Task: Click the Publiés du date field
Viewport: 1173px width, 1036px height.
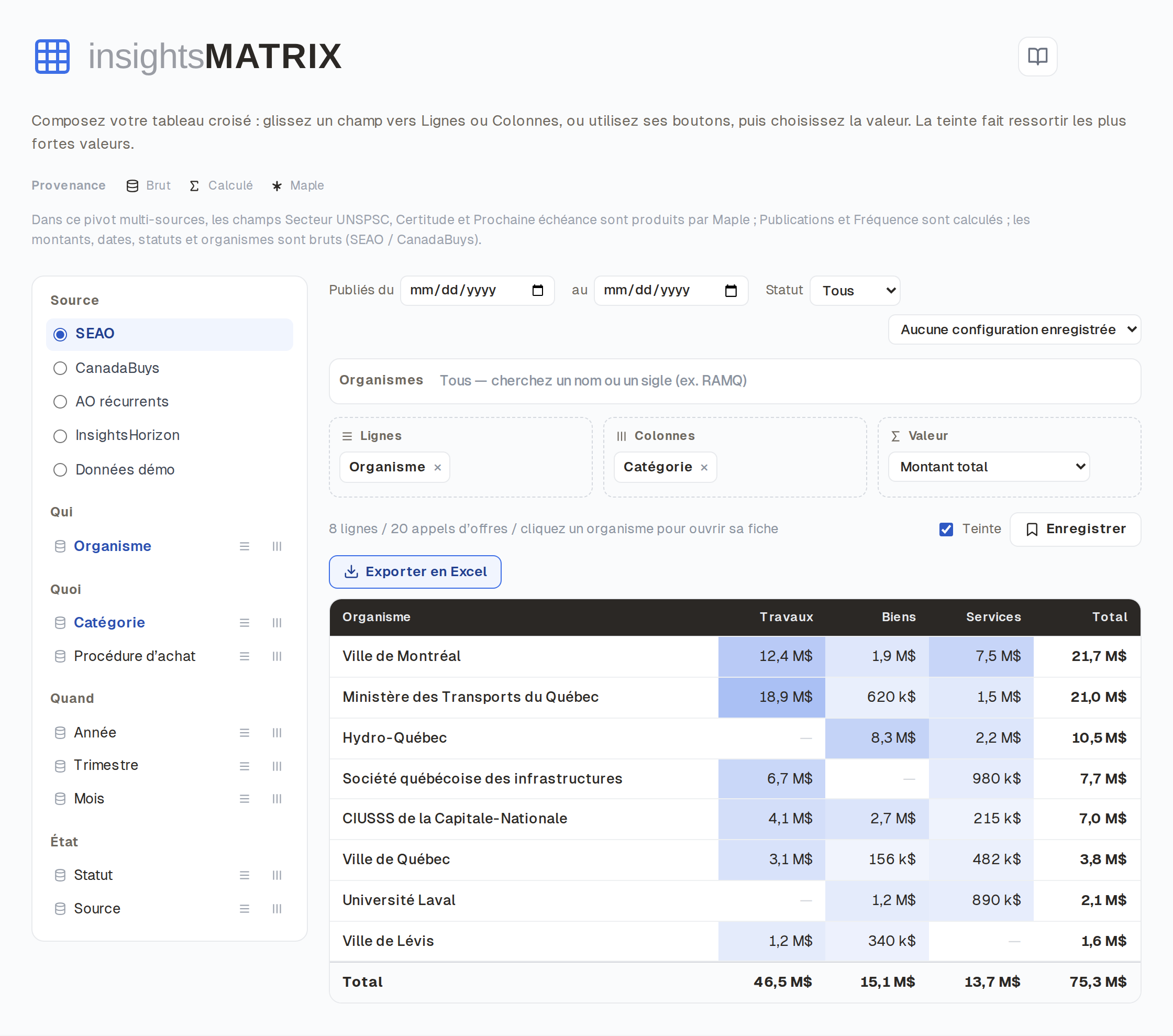Action: (477, 290)
